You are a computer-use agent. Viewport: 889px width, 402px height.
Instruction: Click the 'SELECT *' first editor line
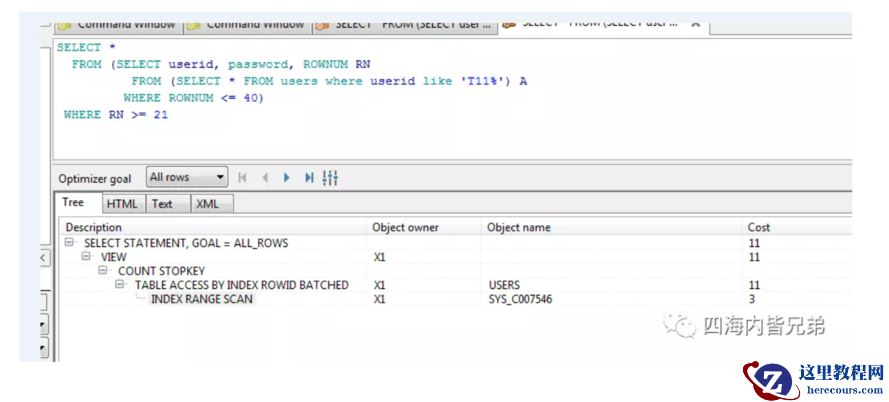pyautogui.click(x=86, y=48)
